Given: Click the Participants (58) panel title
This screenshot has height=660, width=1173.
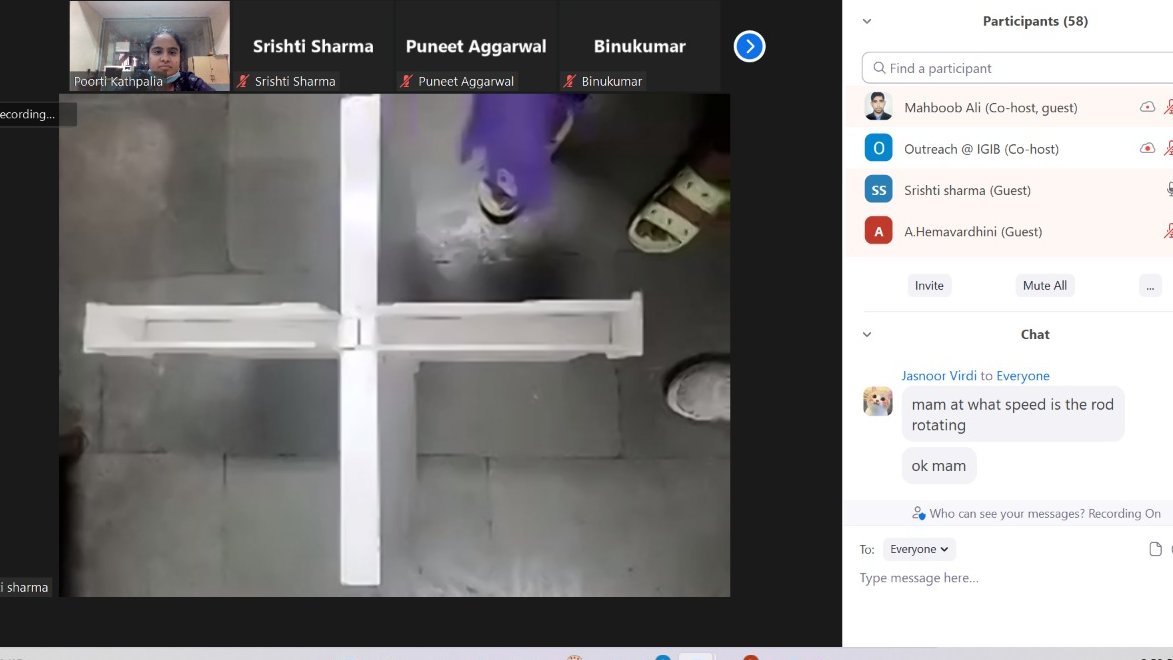Looking at the screenshot, I should coord(1035,21).
